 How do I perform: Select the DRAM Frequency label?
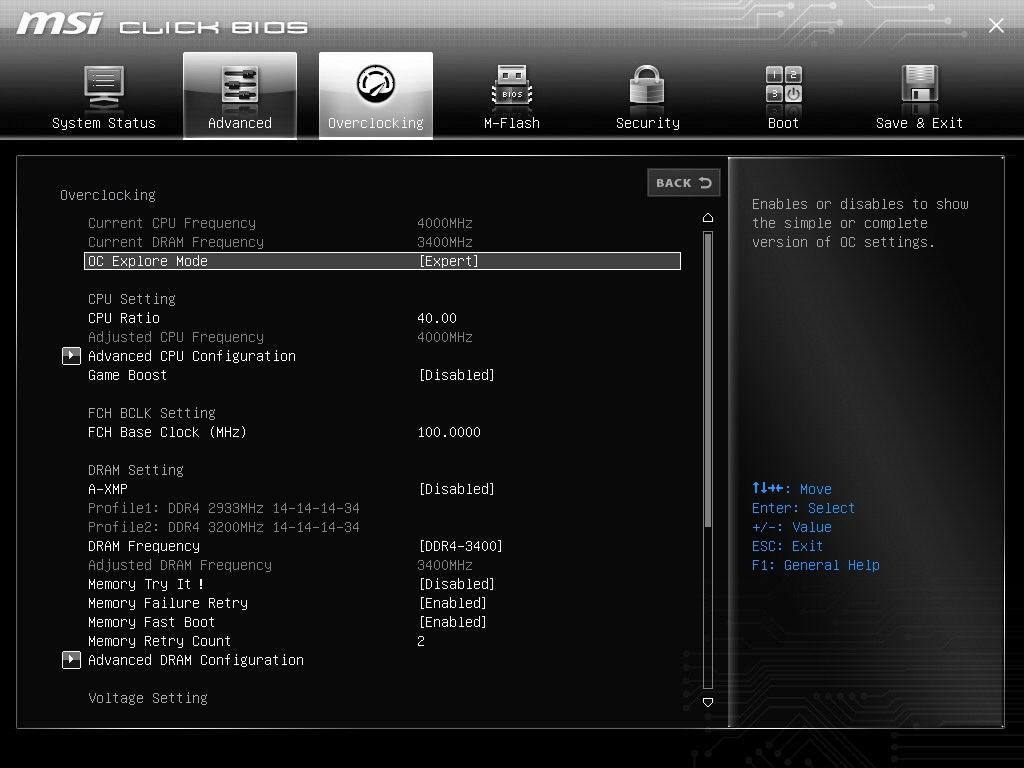click(144, 546)
